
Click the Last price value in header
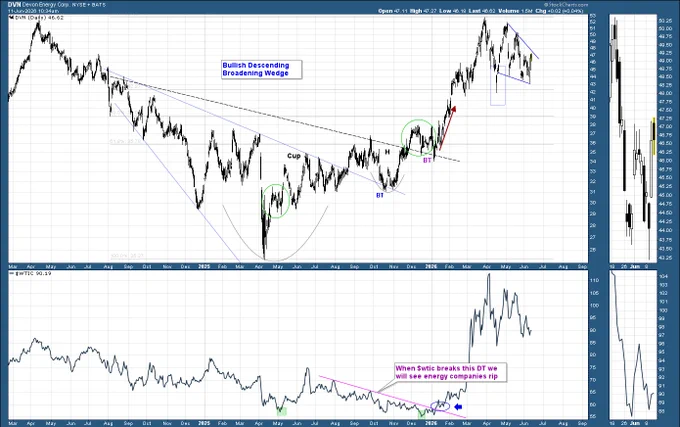482,11
